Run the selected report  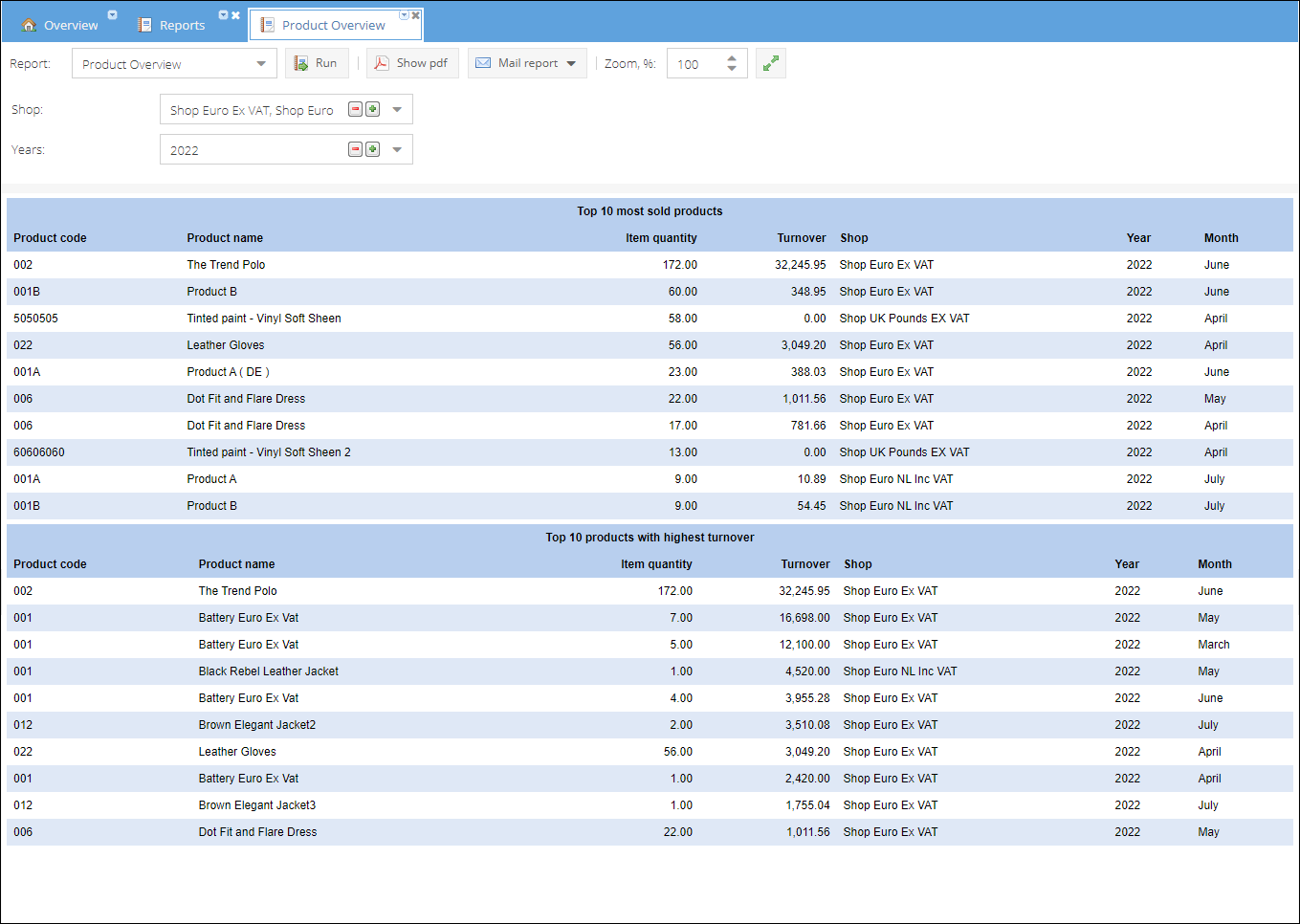(x=317, y=63)
